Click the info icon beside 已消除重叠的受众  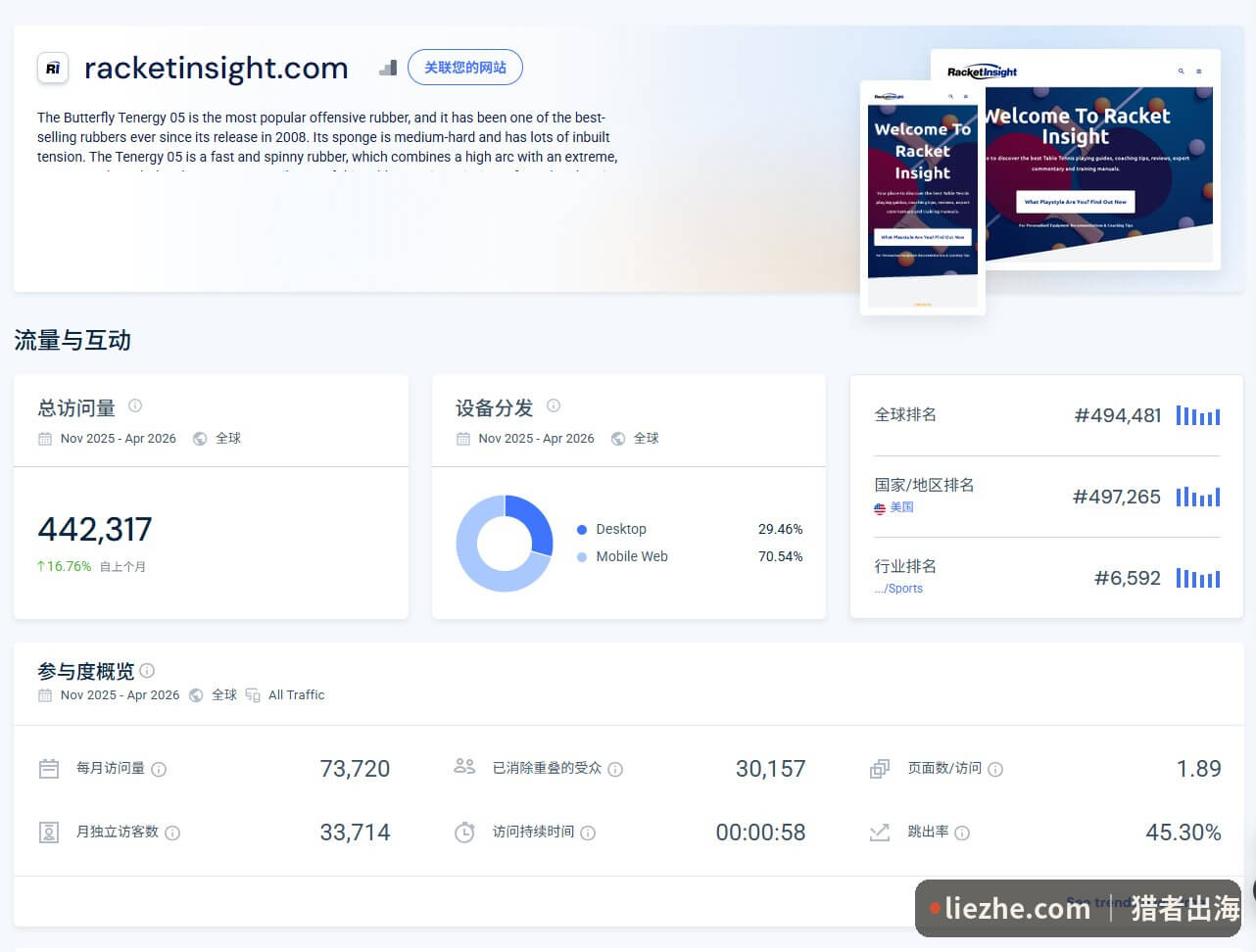(x=615, y=770)
